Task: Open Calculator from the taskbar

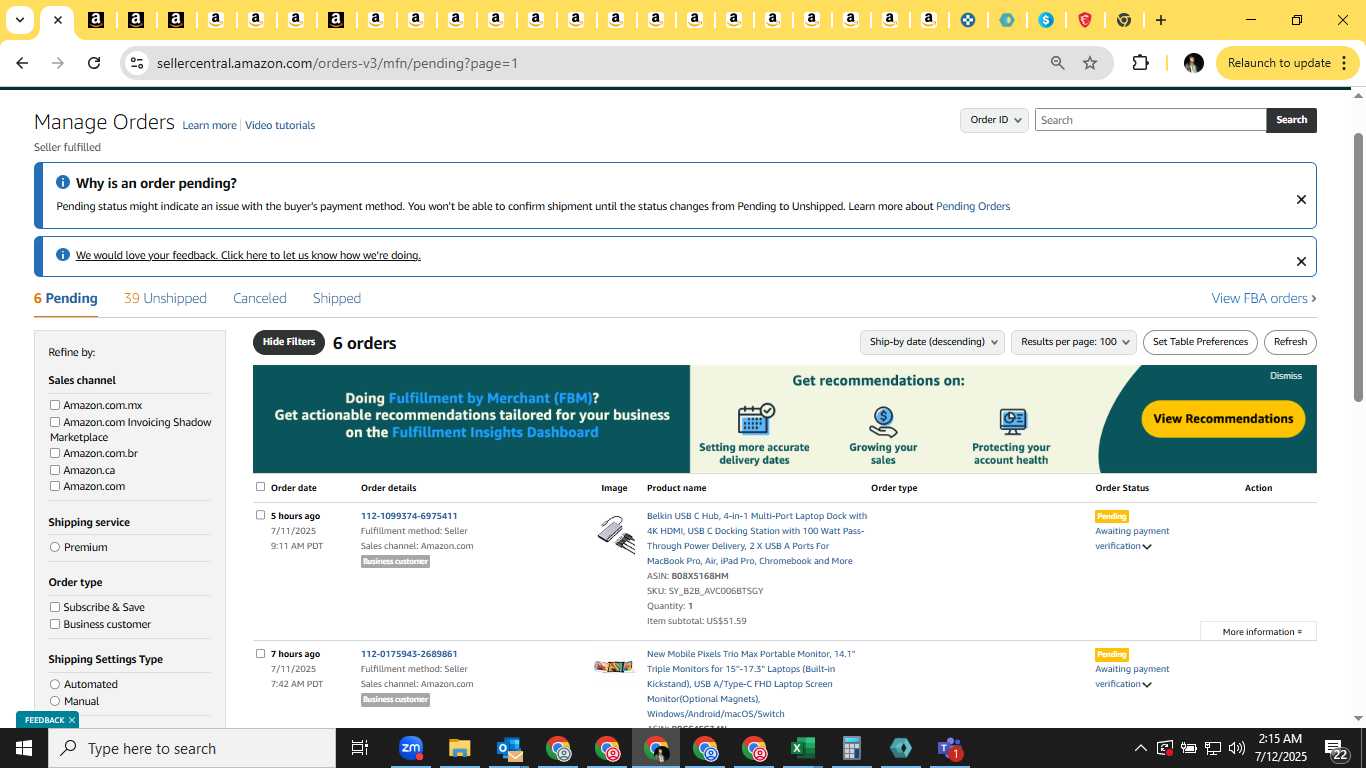Action: click(x=851, y=748)
